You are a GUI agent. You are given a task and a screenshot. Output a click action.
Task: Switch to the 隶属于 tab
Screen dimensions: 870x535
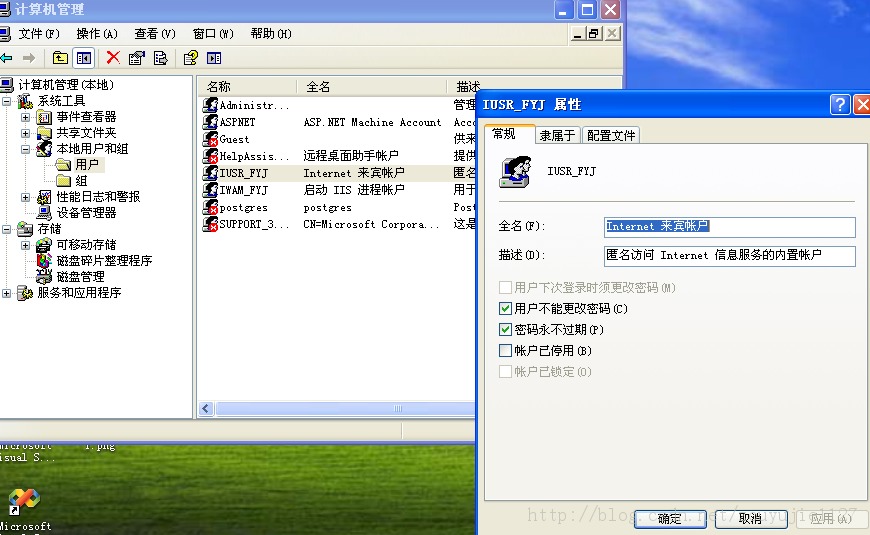(x=557, y=135)
